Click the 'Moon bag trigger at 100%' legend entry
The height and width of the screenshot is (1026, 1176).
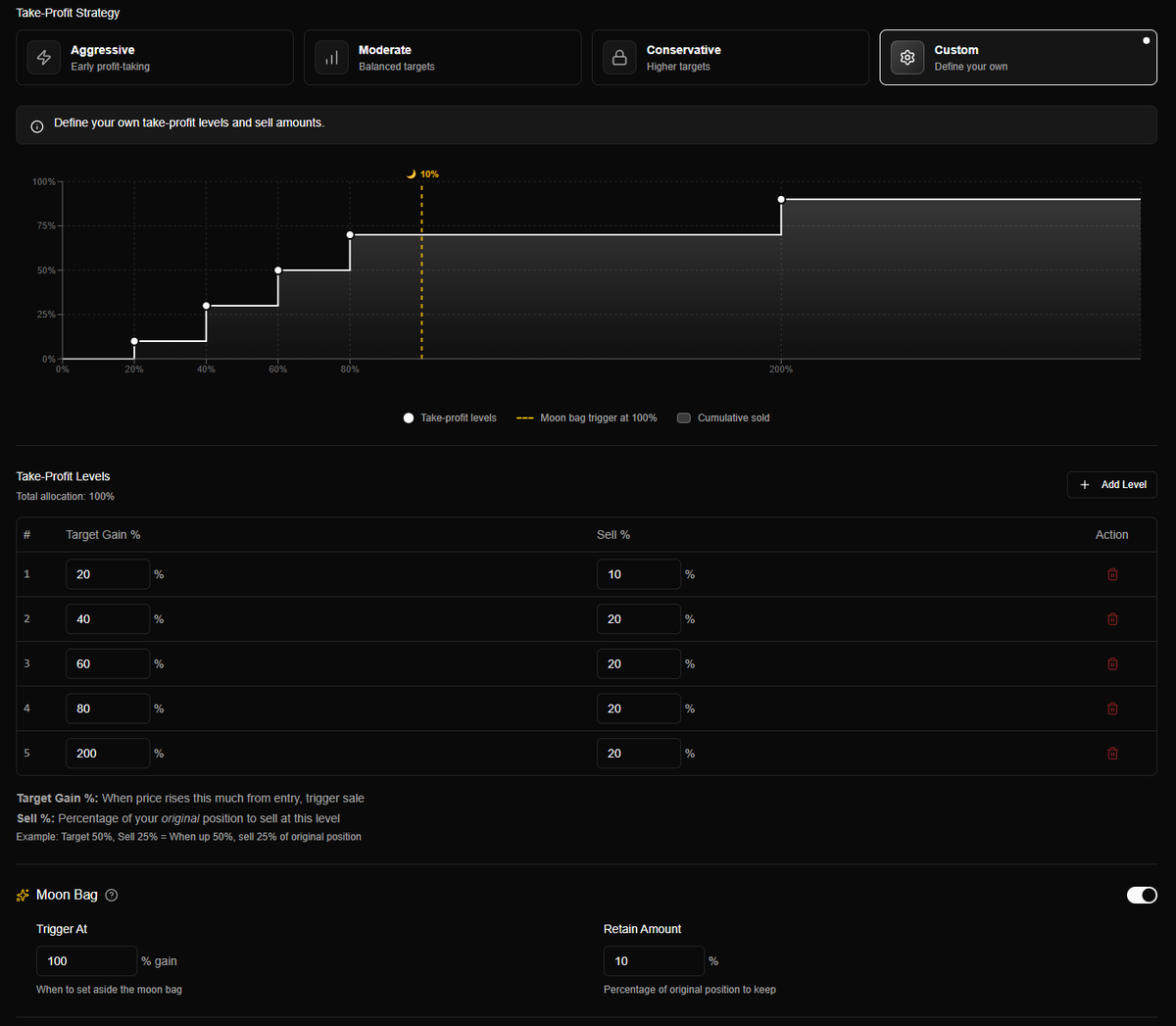[x=587, y=417]
